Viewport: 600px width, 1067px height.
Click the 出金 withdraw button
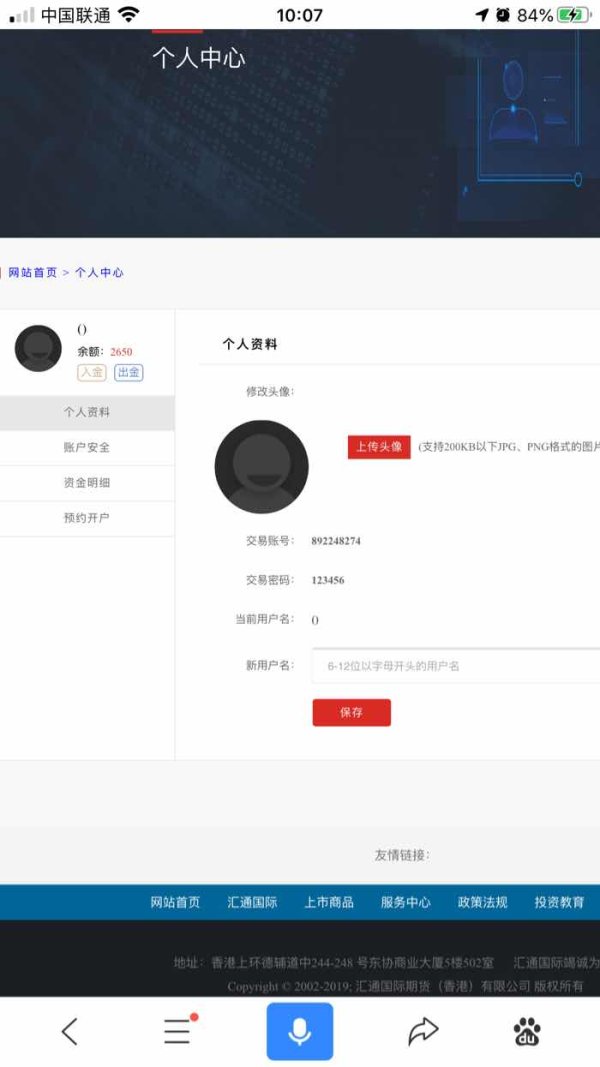click(x=129, y=372)
